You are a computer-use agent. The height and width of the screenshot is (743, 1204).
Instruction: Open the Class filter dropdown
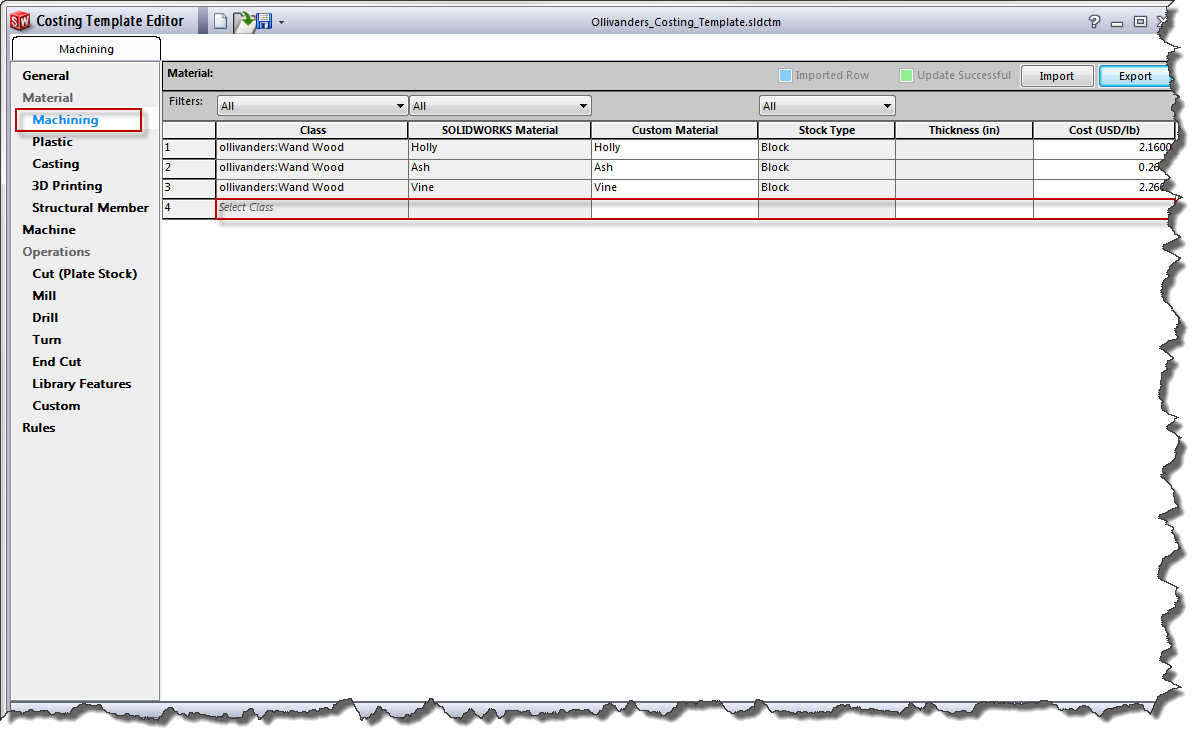[312, 106]
